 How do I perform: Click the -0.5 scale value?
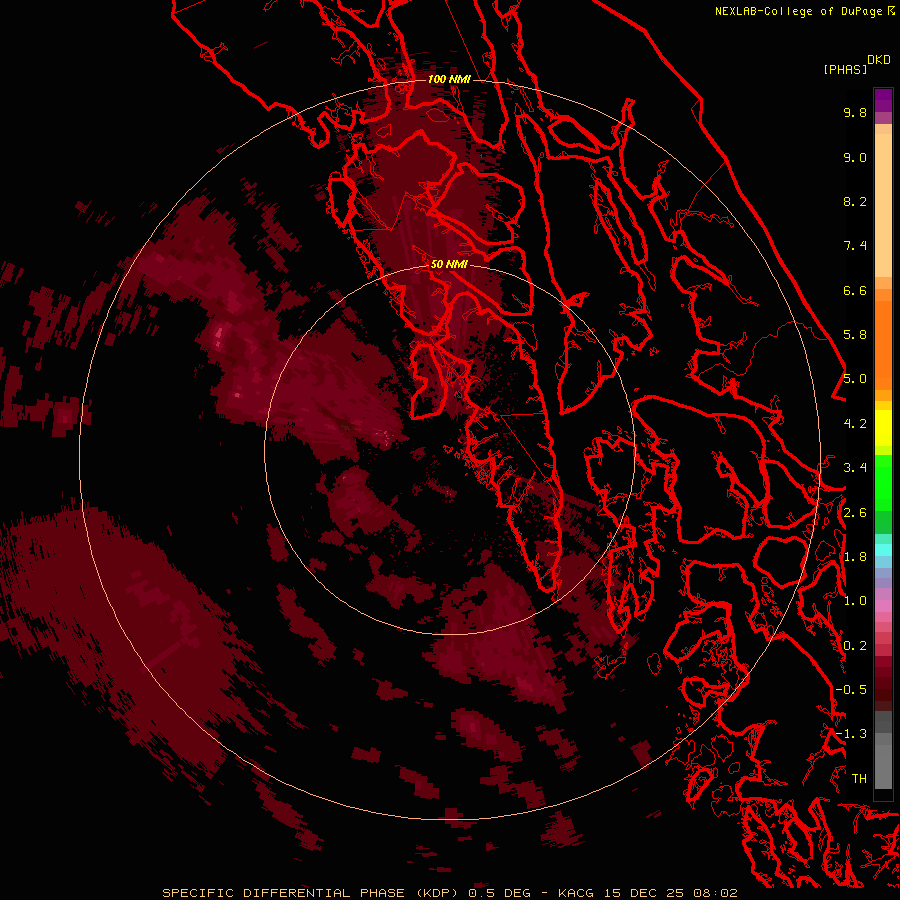tap(851, 690)
